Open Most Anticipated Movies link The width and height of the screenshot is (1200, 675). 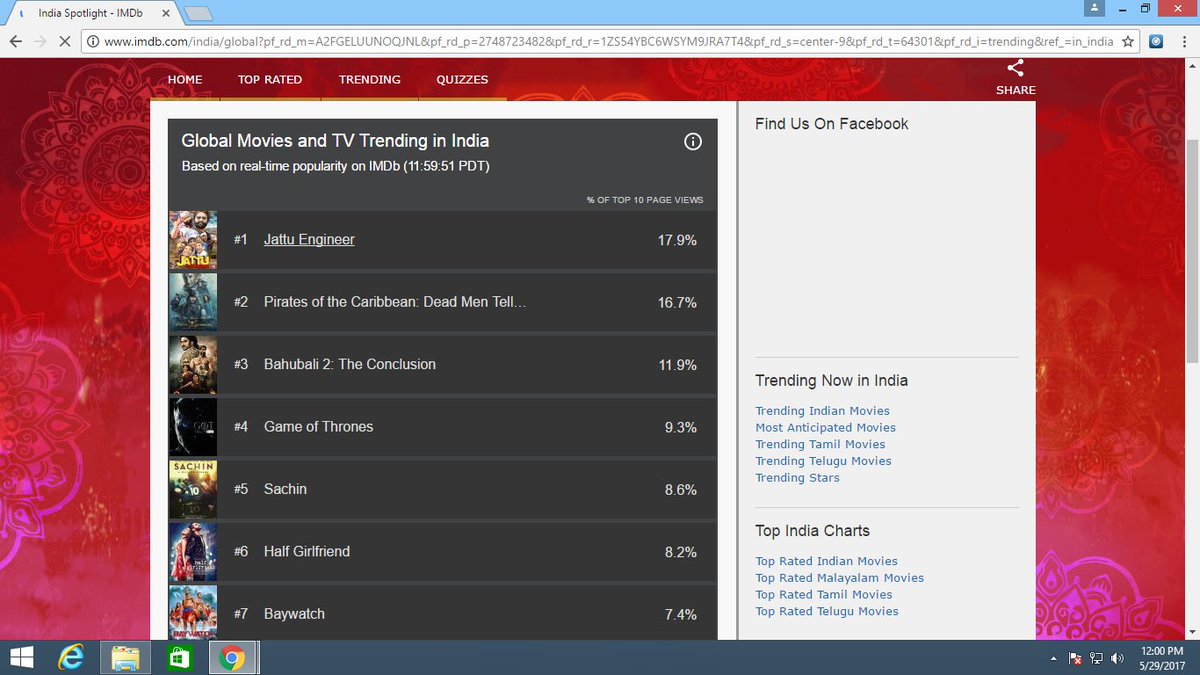click(825, 428)
